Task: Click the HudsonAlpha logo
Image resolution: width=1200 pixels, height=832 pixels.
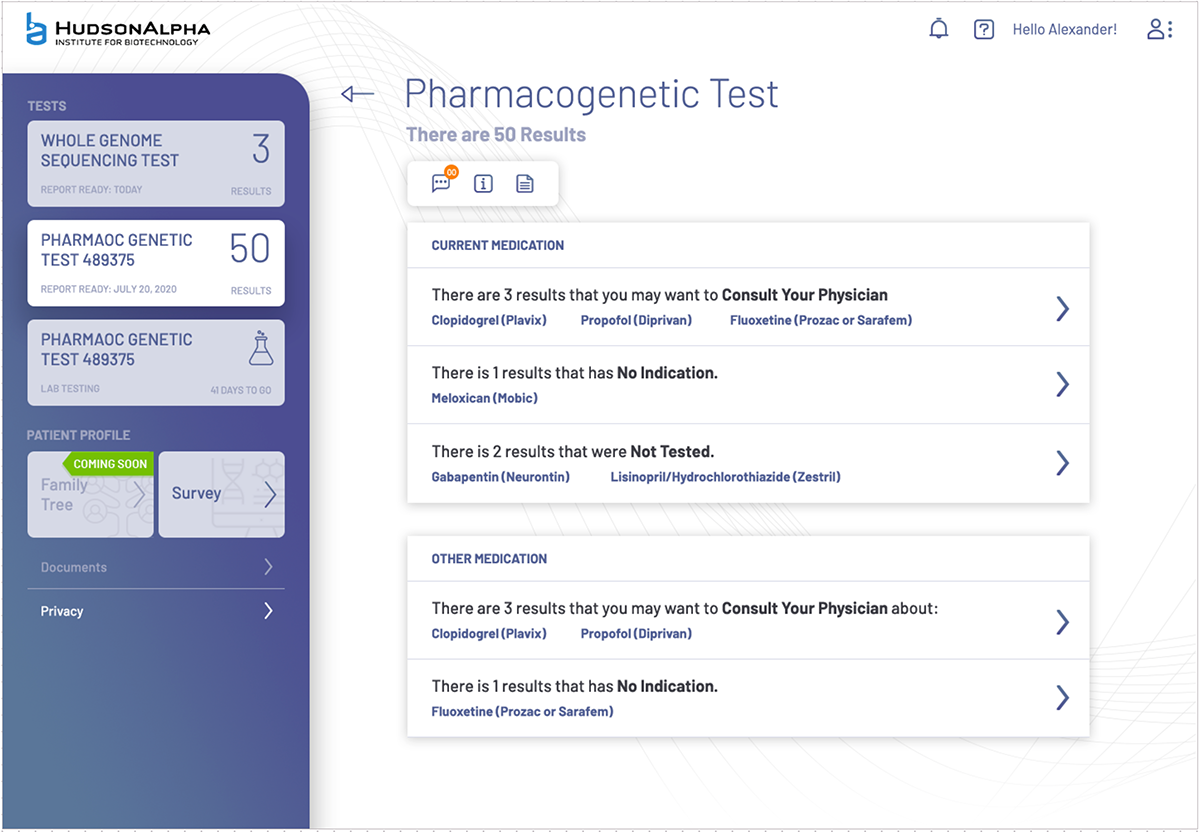Action: [118, 29]
